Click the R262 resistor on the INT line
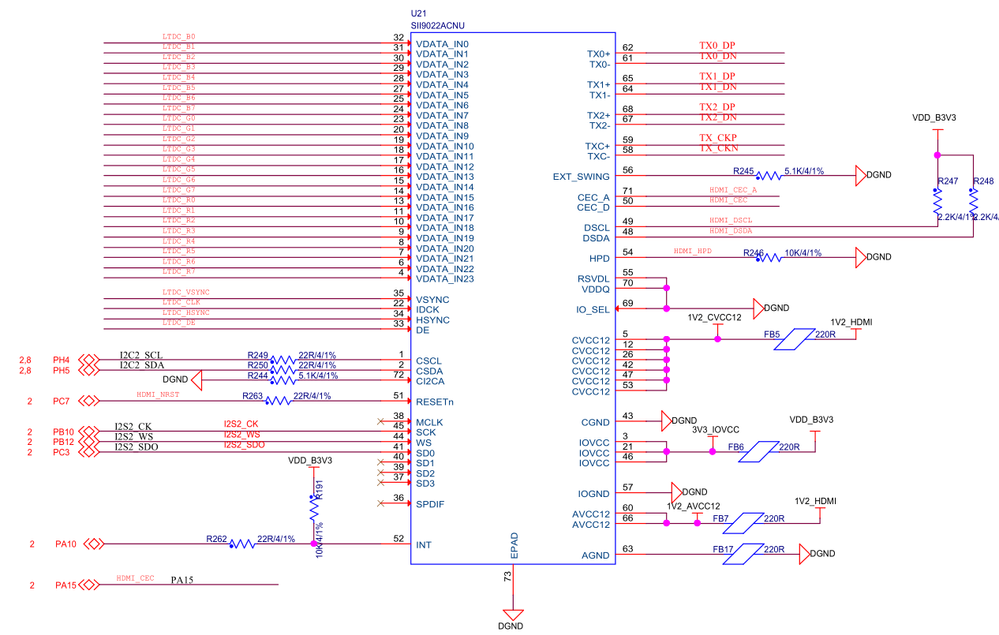Screen dimensions: 999x635 [x=242, y=544]
